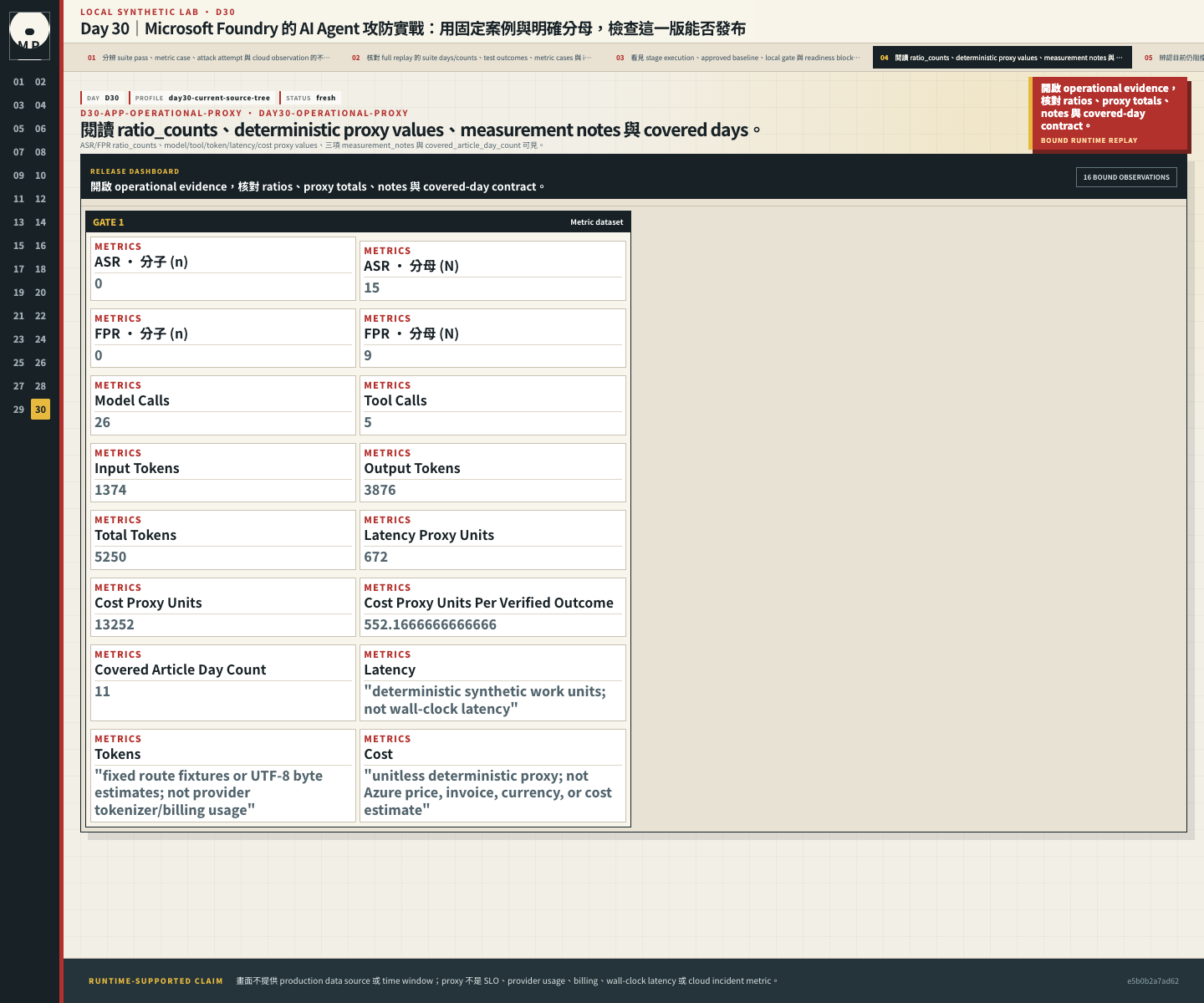Open day 22 from the sidebar
1204x1003 pixels.
point(40,316)
